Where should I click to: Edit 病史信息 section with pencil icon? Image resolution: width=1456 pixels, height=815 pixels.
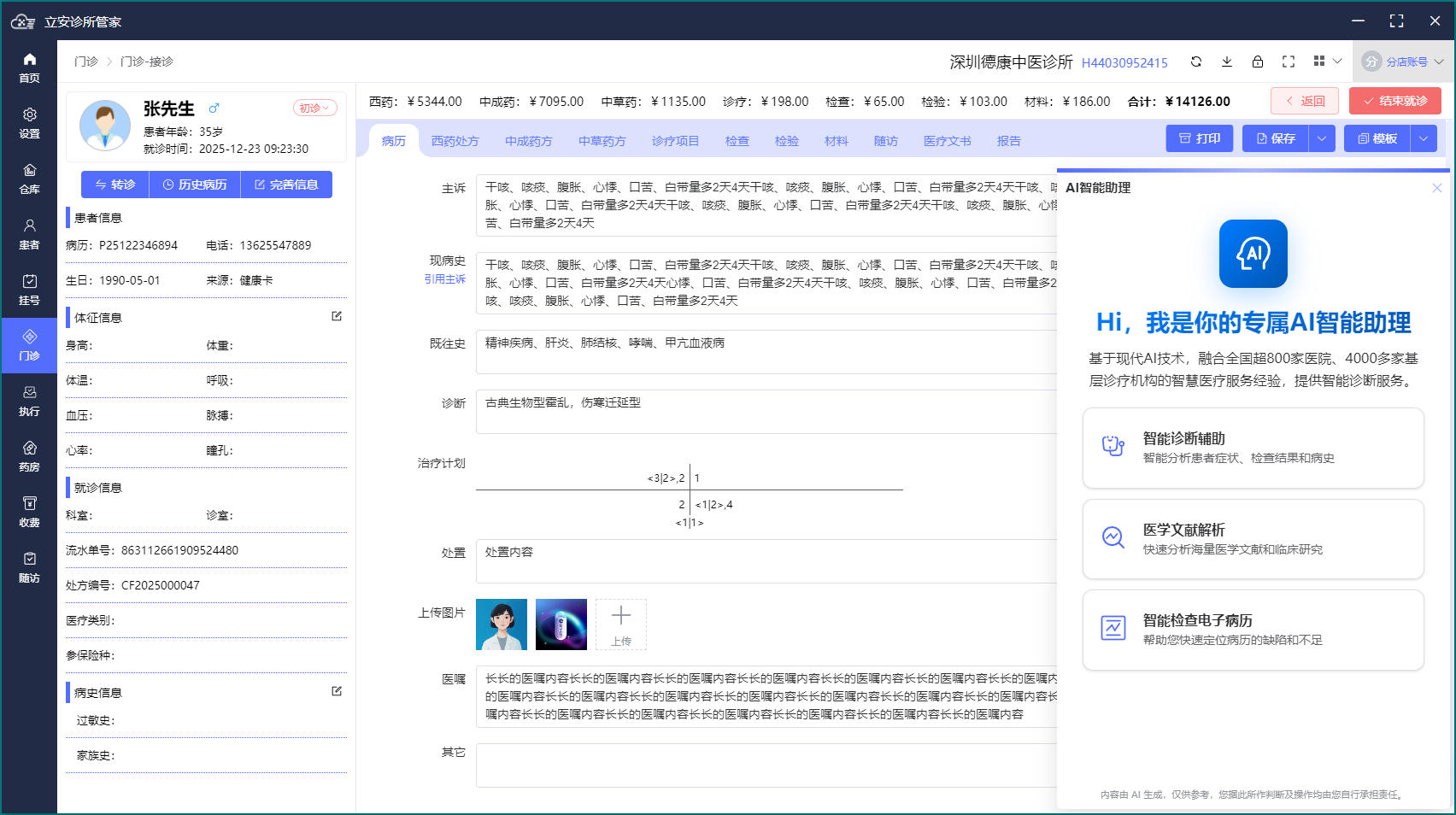(337, 691)
